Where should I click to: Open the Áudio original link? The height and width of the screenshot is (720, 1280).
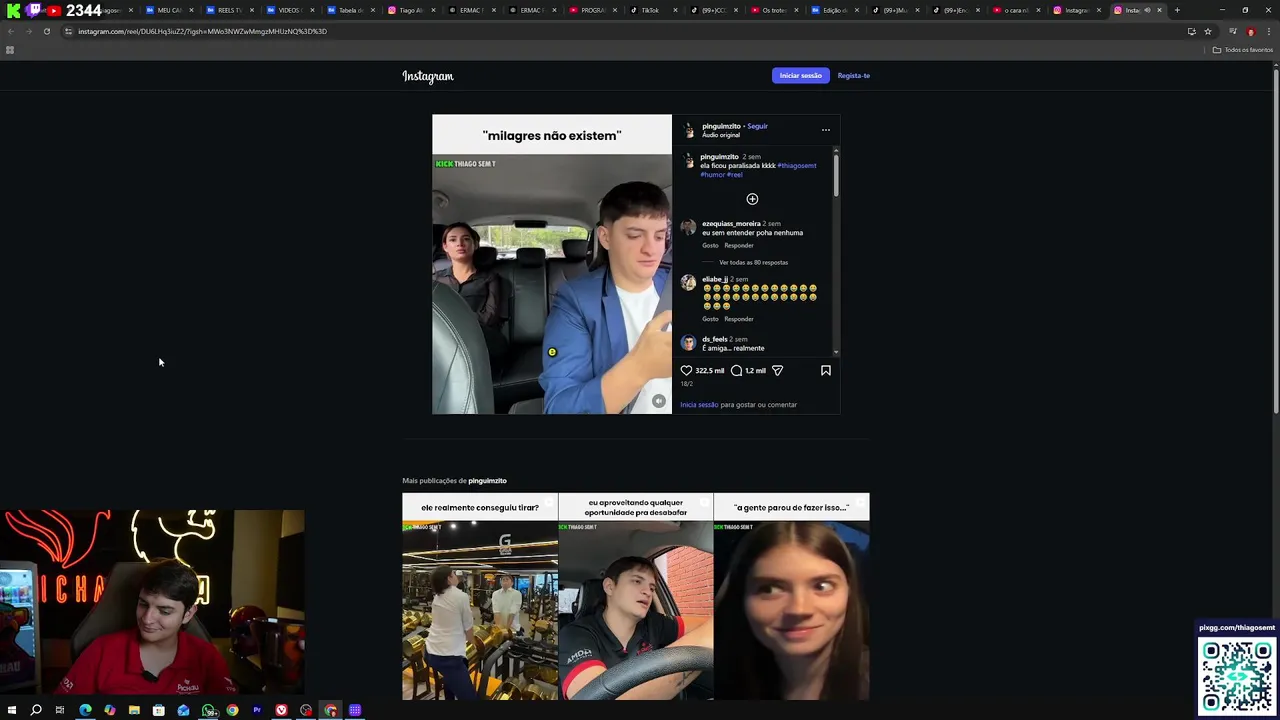(x=721, y=135)
